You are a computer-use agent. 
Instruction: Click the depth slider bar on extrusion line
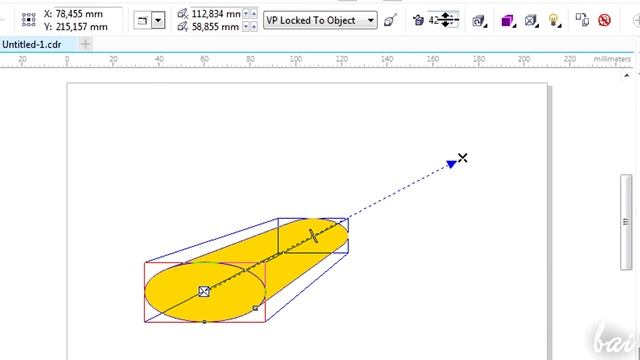(313, 236)
